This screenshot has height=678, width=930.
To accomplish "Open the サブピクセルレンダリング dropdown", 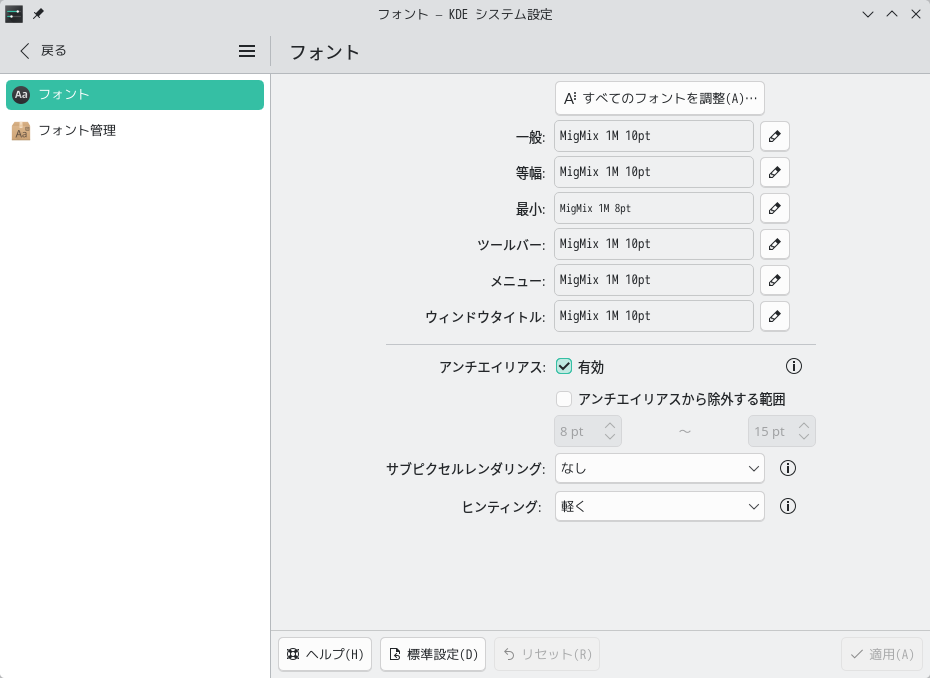I will tap(660, 469).
